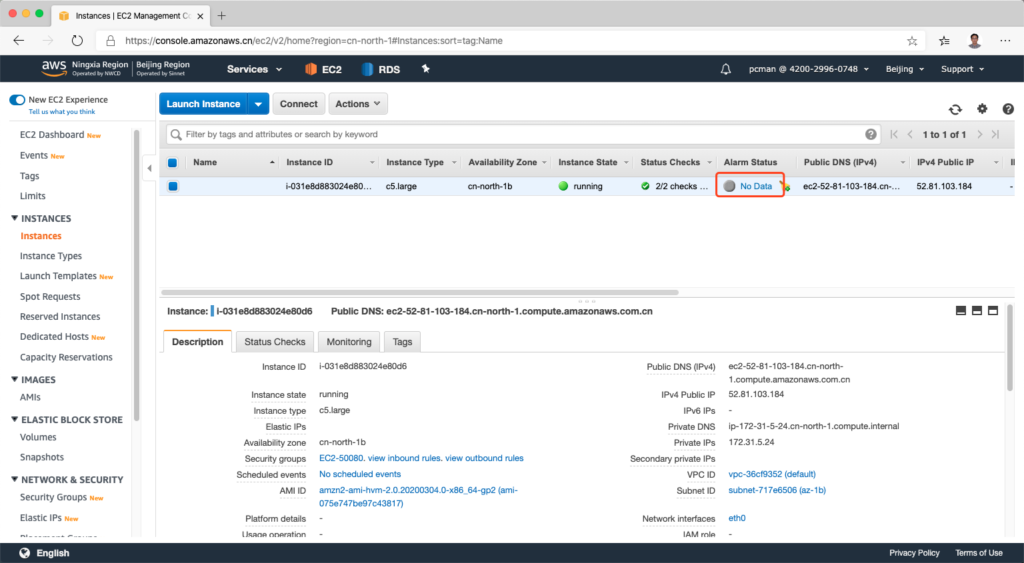
Task: Check the select-all checkbox in table header
Action: (x=173, y=162)
